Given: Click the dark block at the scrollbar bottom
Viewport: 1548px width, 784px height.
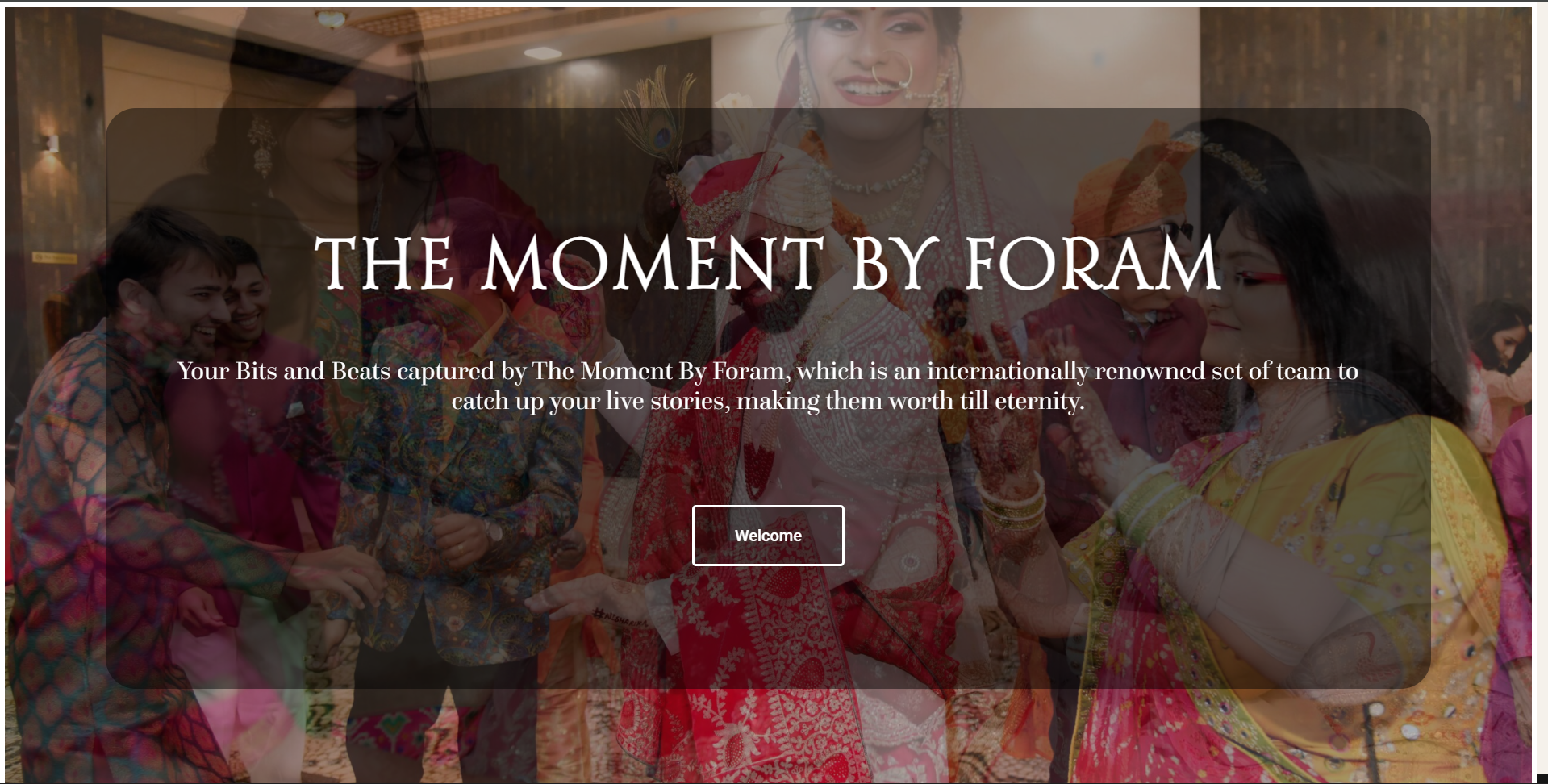Looking at the screenshot, I should pos(1542,778).
